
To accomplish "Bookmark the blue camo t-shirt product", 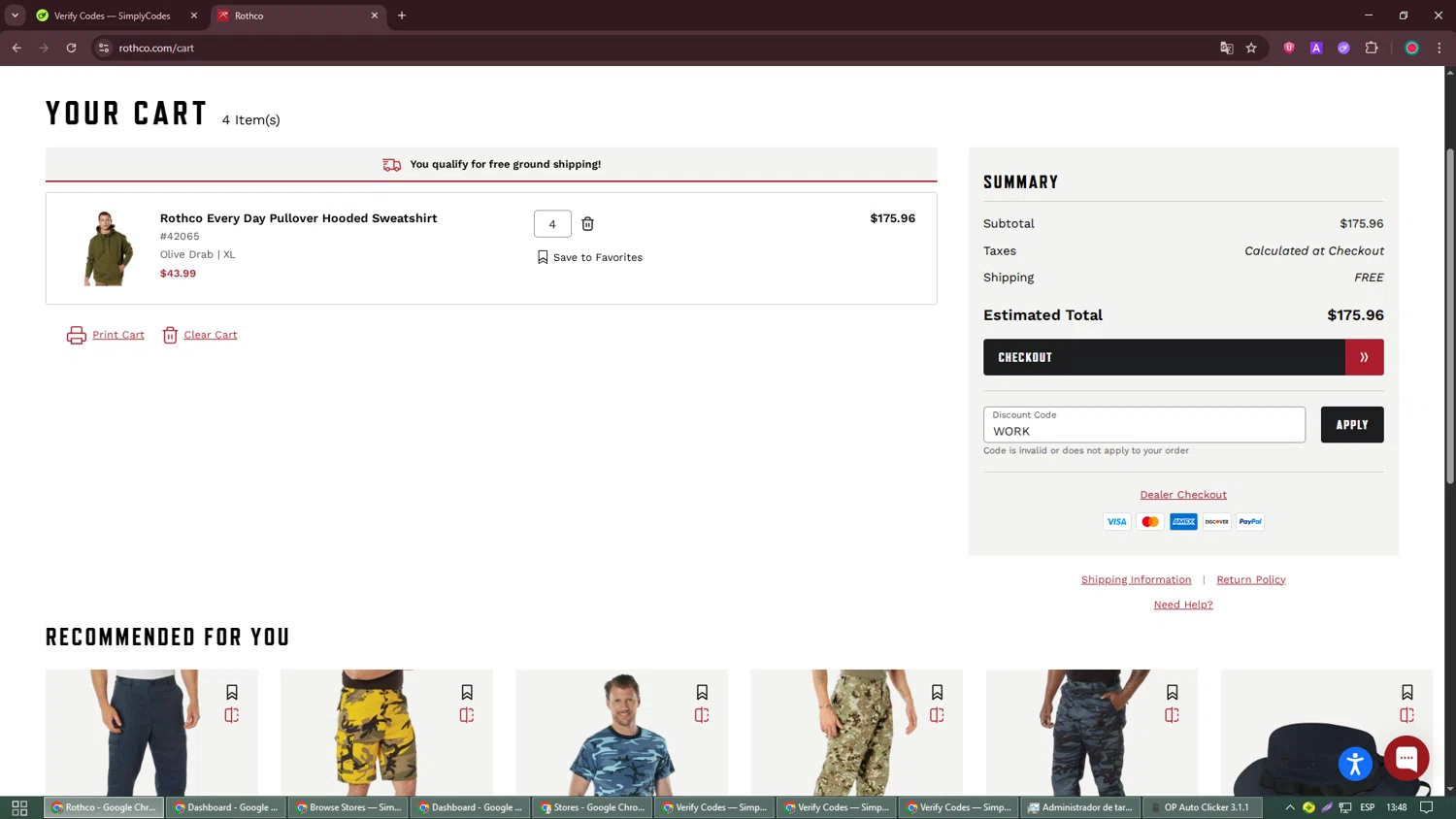I will point(702,692).
